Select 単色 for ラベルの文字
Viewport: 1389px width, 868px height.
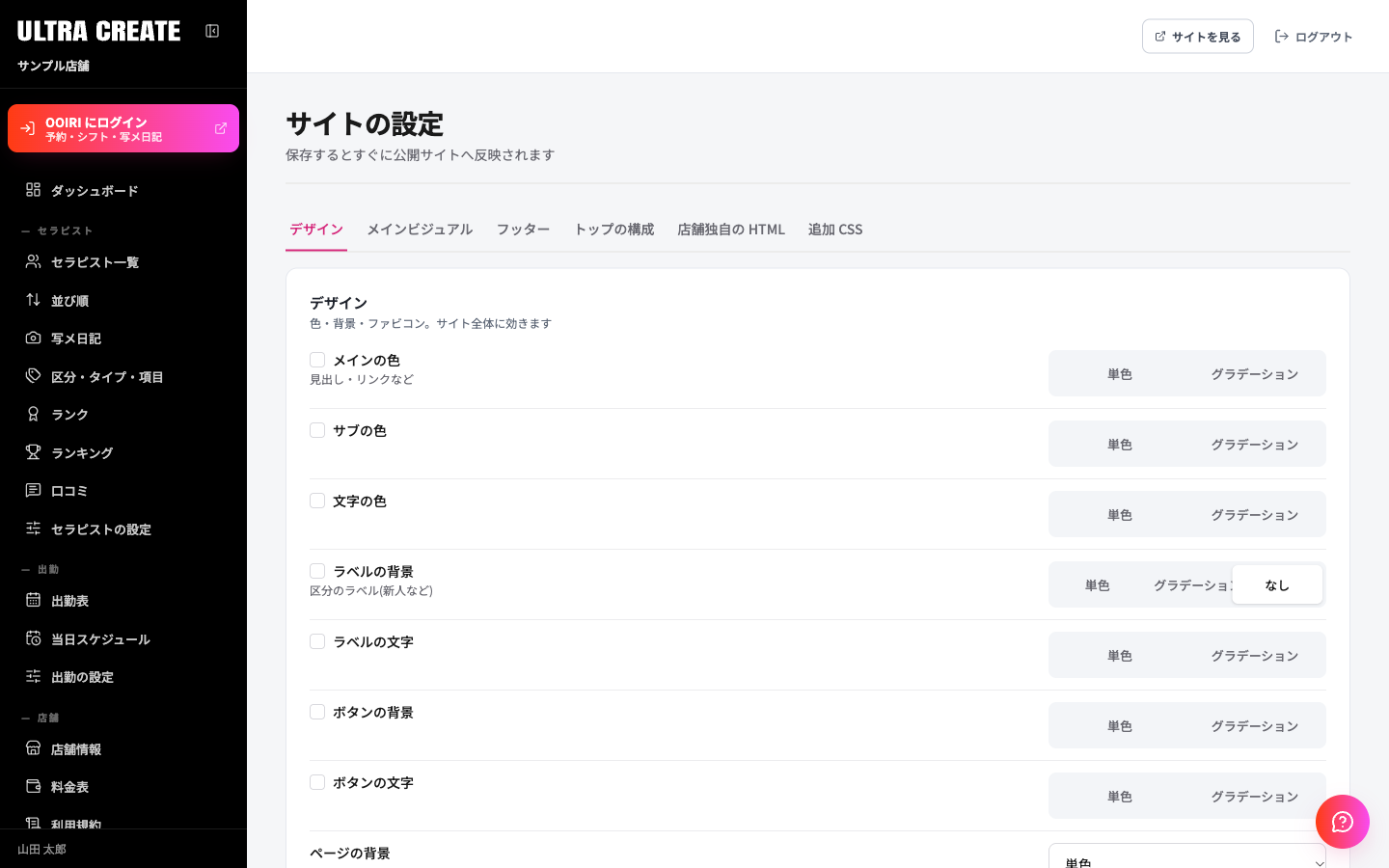pos(1120,656)
